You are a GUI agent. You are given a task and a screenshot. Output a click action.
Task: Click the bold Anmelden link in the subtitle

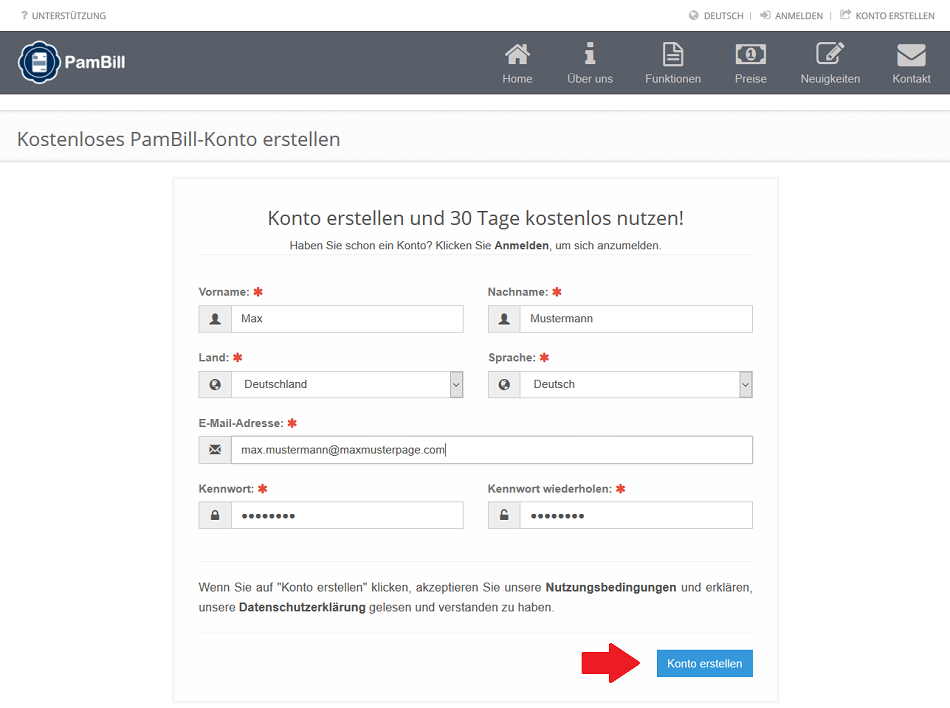click(521, 245)
